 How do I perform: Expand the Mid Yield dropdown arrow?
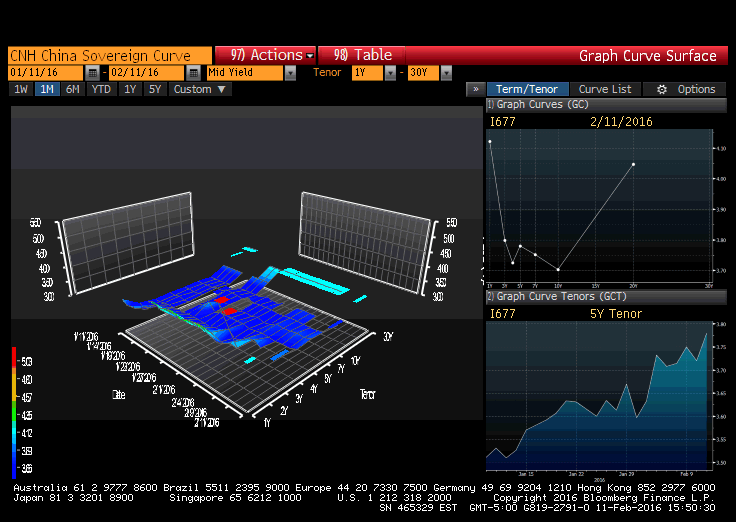click(x=291, y=73)
